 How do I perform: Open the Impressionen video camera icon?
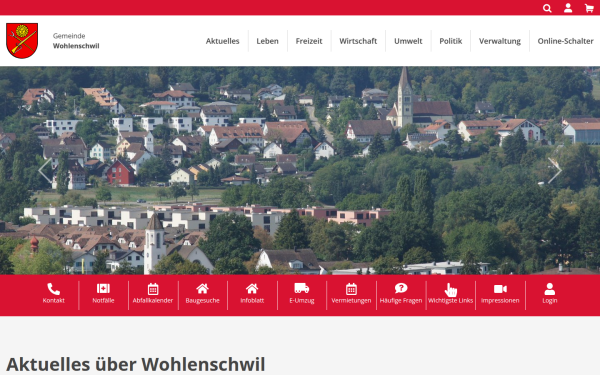tap(500, 289)
